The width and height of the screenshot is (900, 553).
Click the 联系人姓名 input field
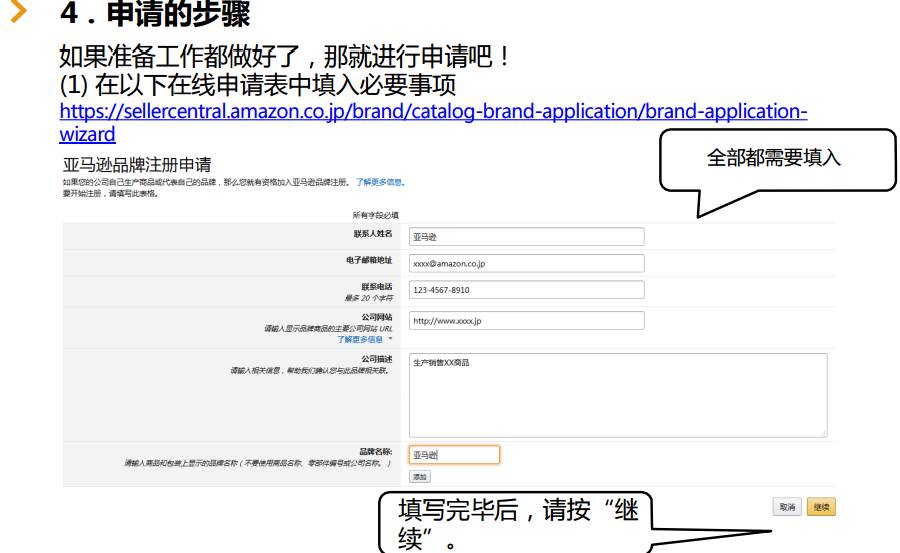(x=526, y=237)
